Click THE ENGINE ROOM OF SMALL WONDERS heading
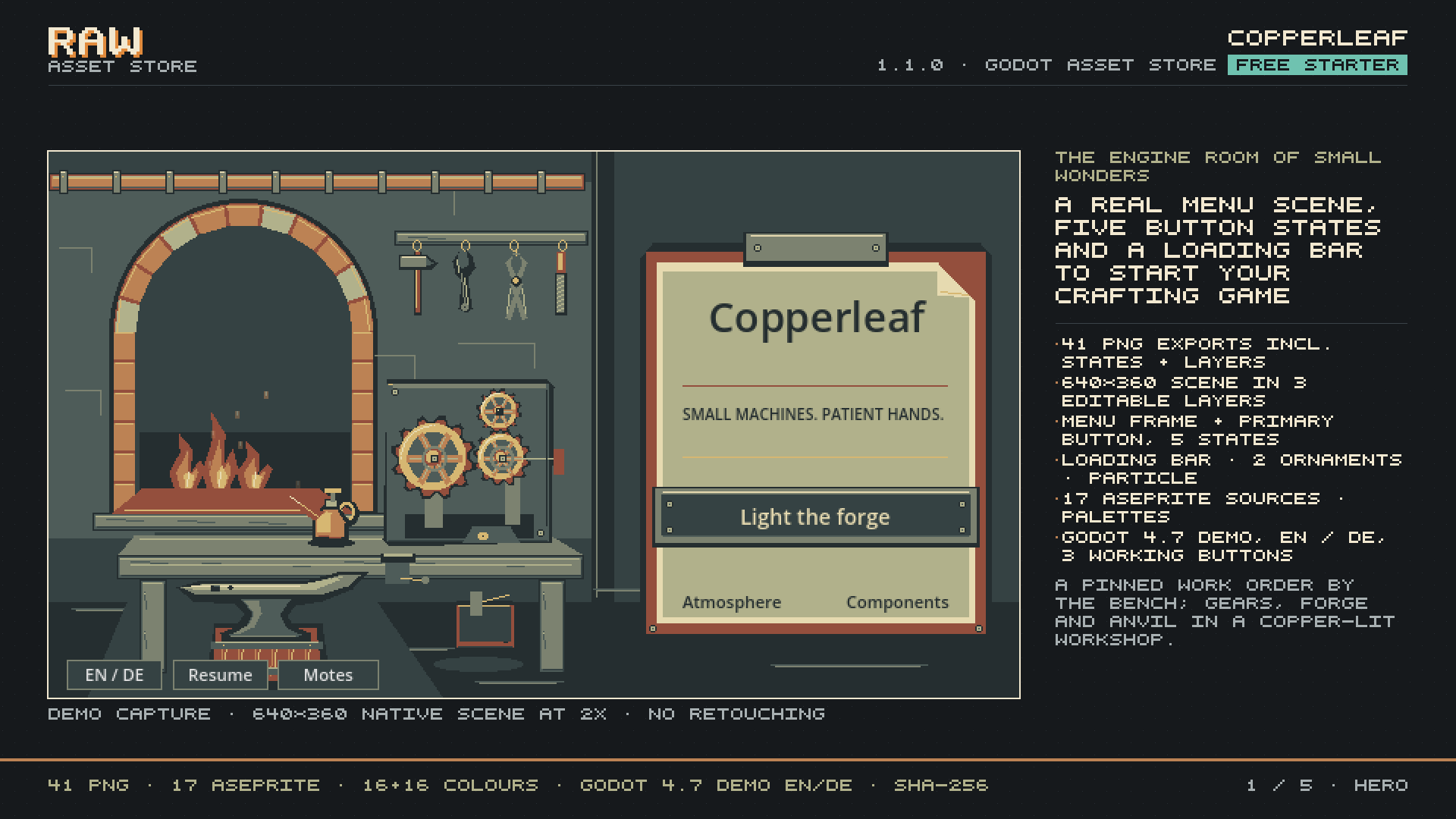The image size is (1456, 819). click(1218, 167)
